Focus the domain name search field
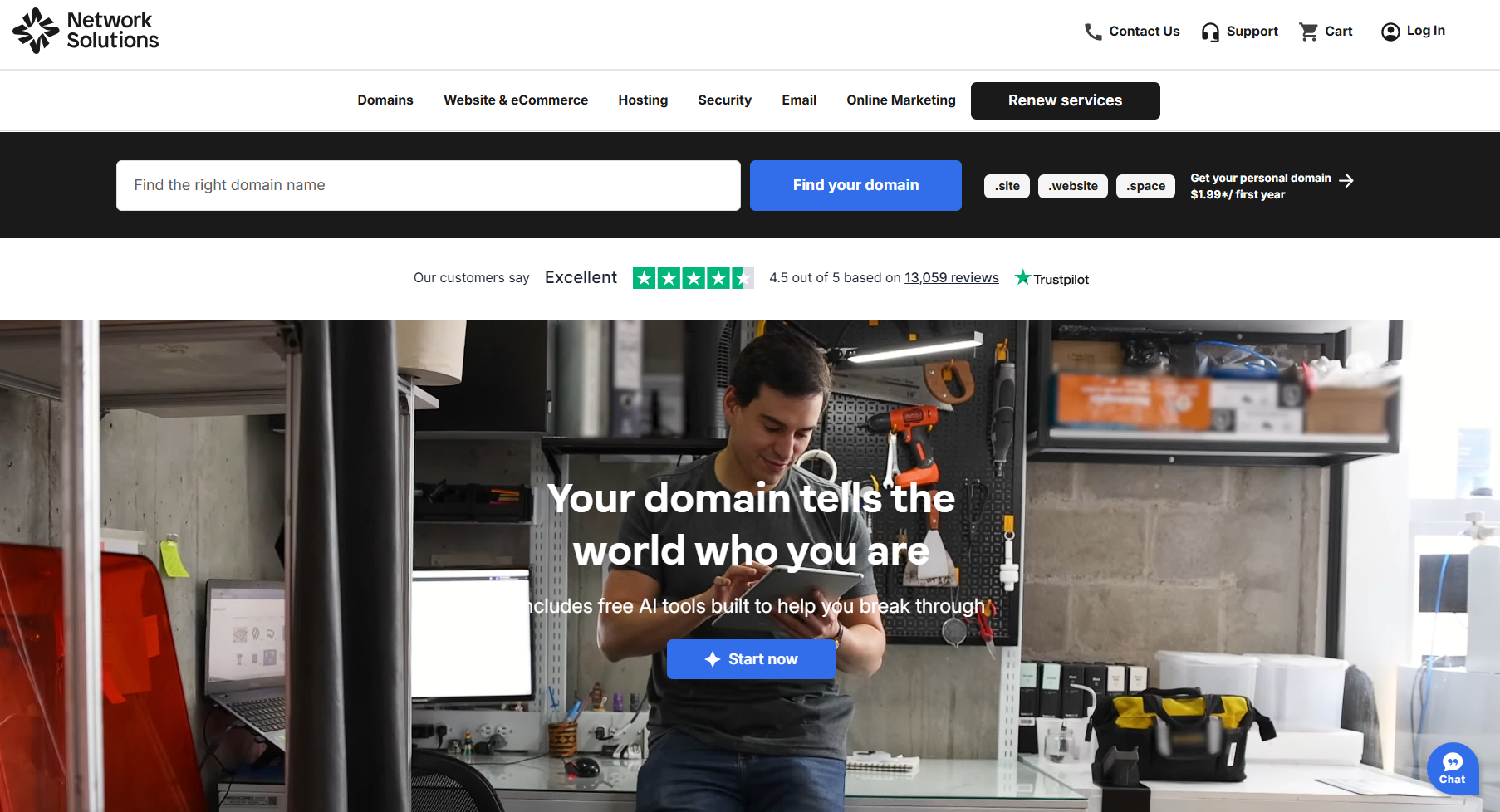 click(429, 185)
